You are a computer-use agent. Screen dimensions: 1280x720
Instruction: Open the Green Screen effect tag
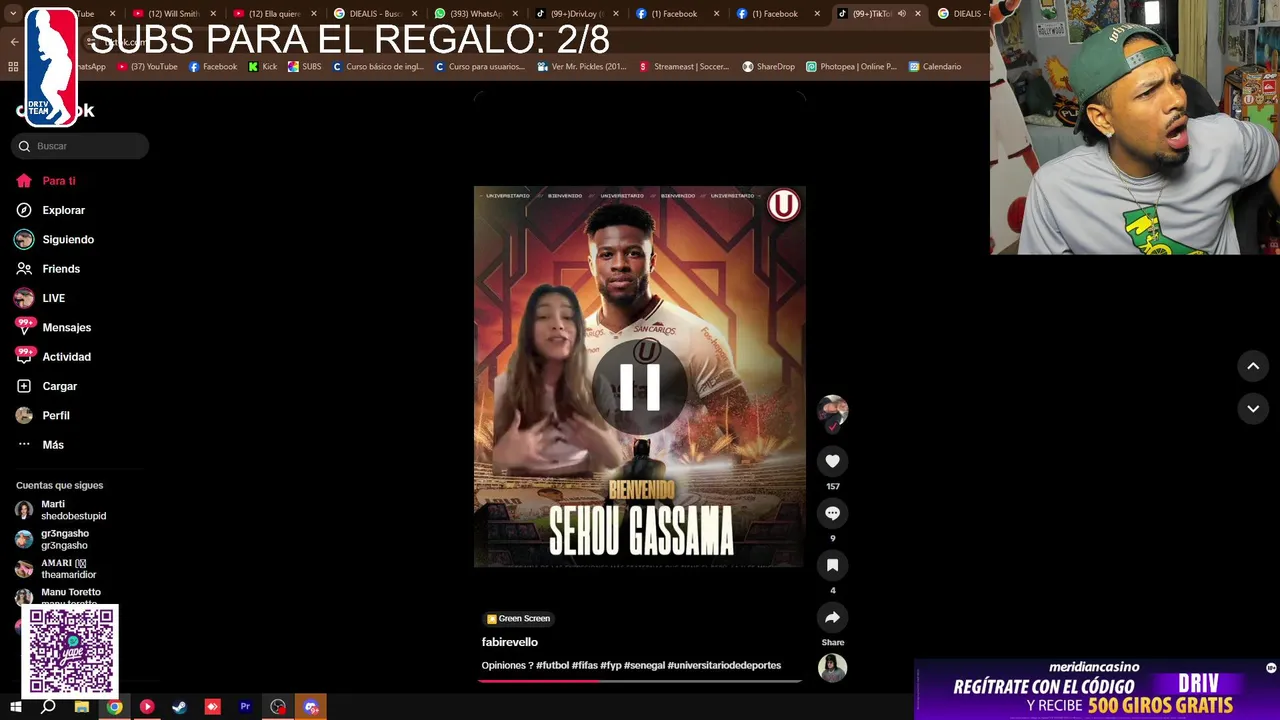518,619
